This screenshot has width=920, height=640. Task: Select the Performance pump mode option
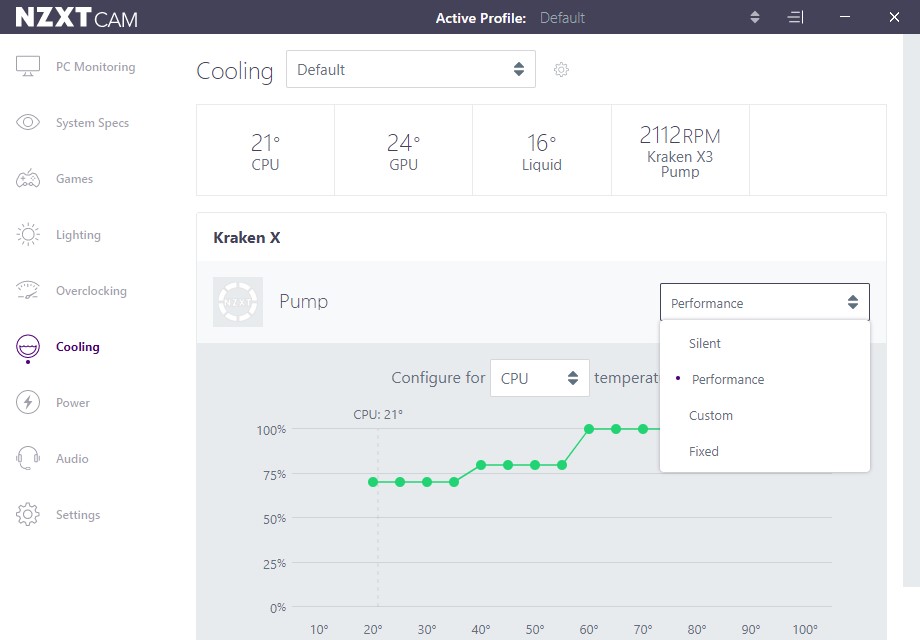tap(765, 379)
